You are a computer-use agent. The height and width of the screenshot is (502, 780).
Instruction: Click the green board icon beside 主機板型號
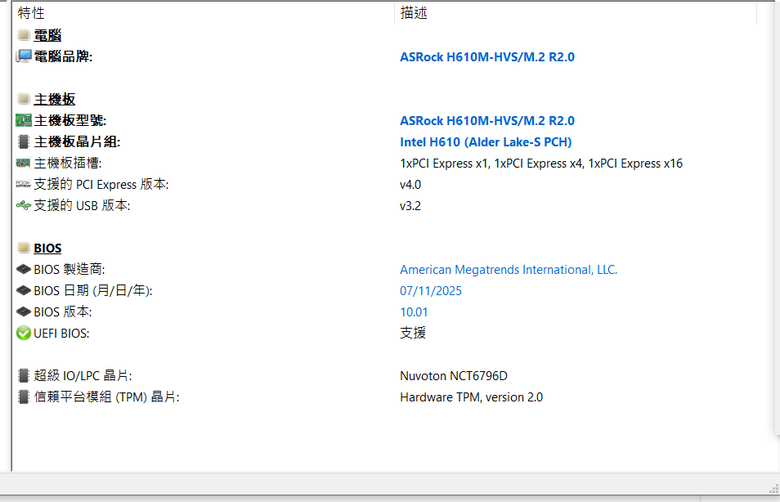23,120
